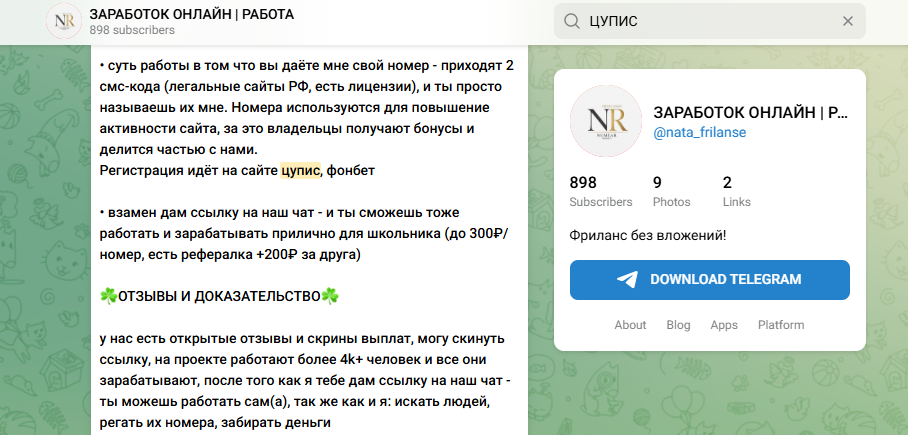Screen dimensions: 908x435
Task: Open the channel avatar in the header
Action: (64, 21)
